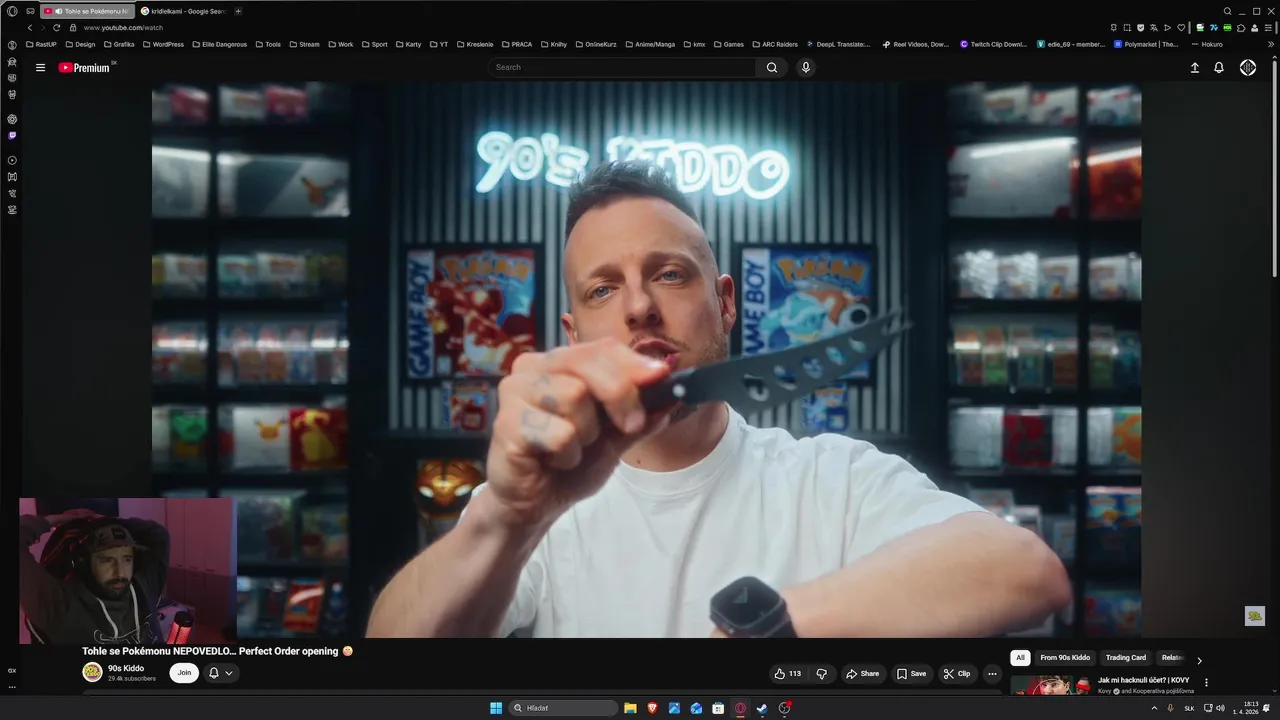Open the Opera GX menu logo
Viewport: 1280px width, 720px height.
pyautogui.click(x=12, y=11)
